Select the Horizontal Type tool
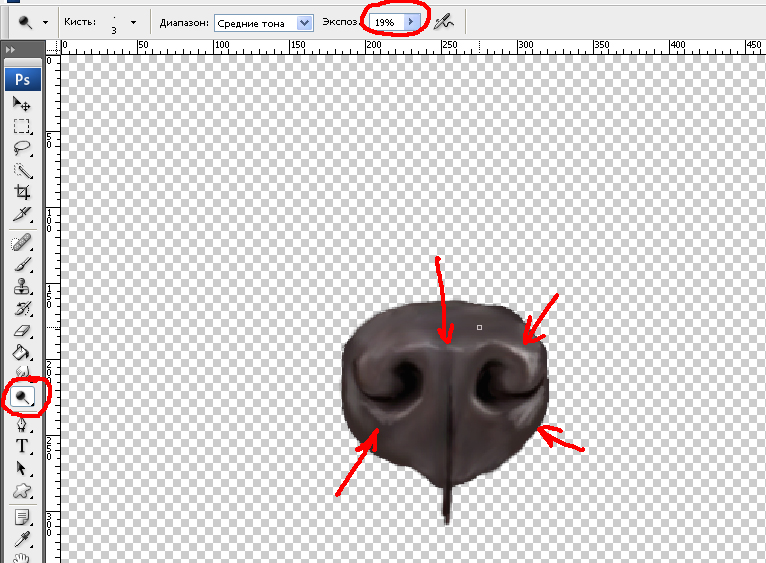This screenshot has height=563, width=766. click(x=21, y=446)
